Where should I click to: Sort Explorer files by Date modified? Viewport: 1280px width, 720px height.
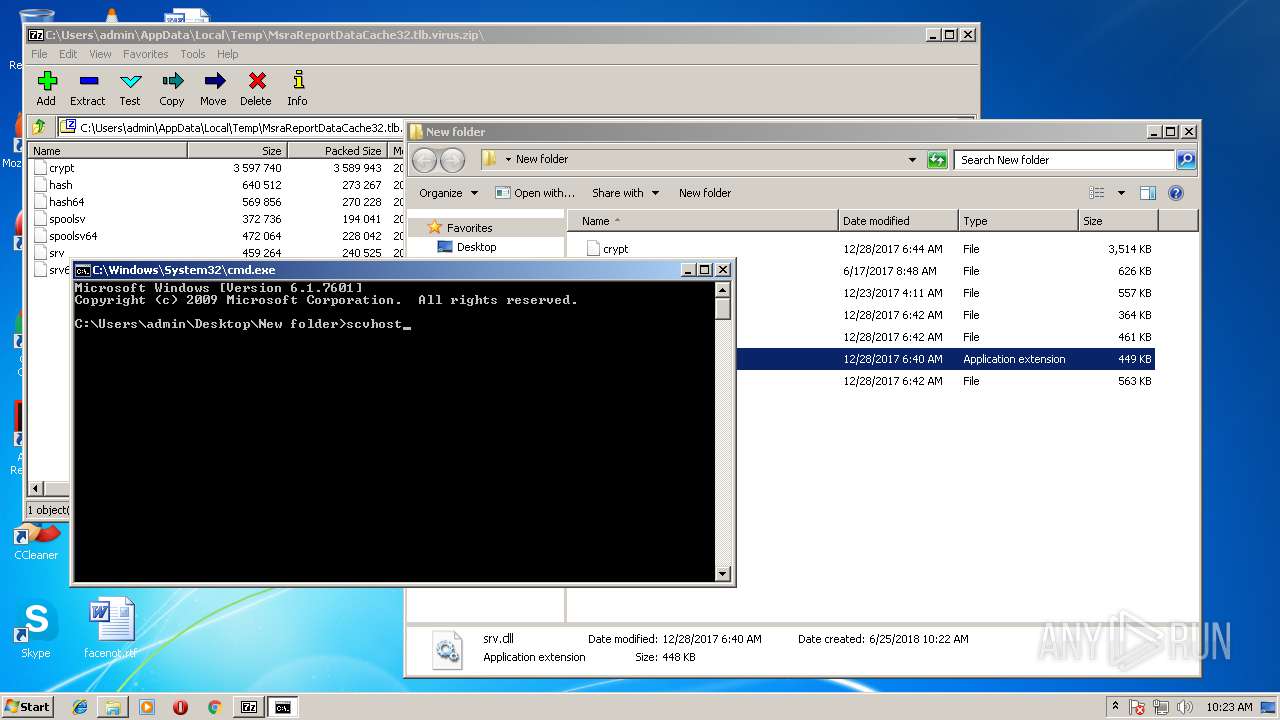coord(896,221)
